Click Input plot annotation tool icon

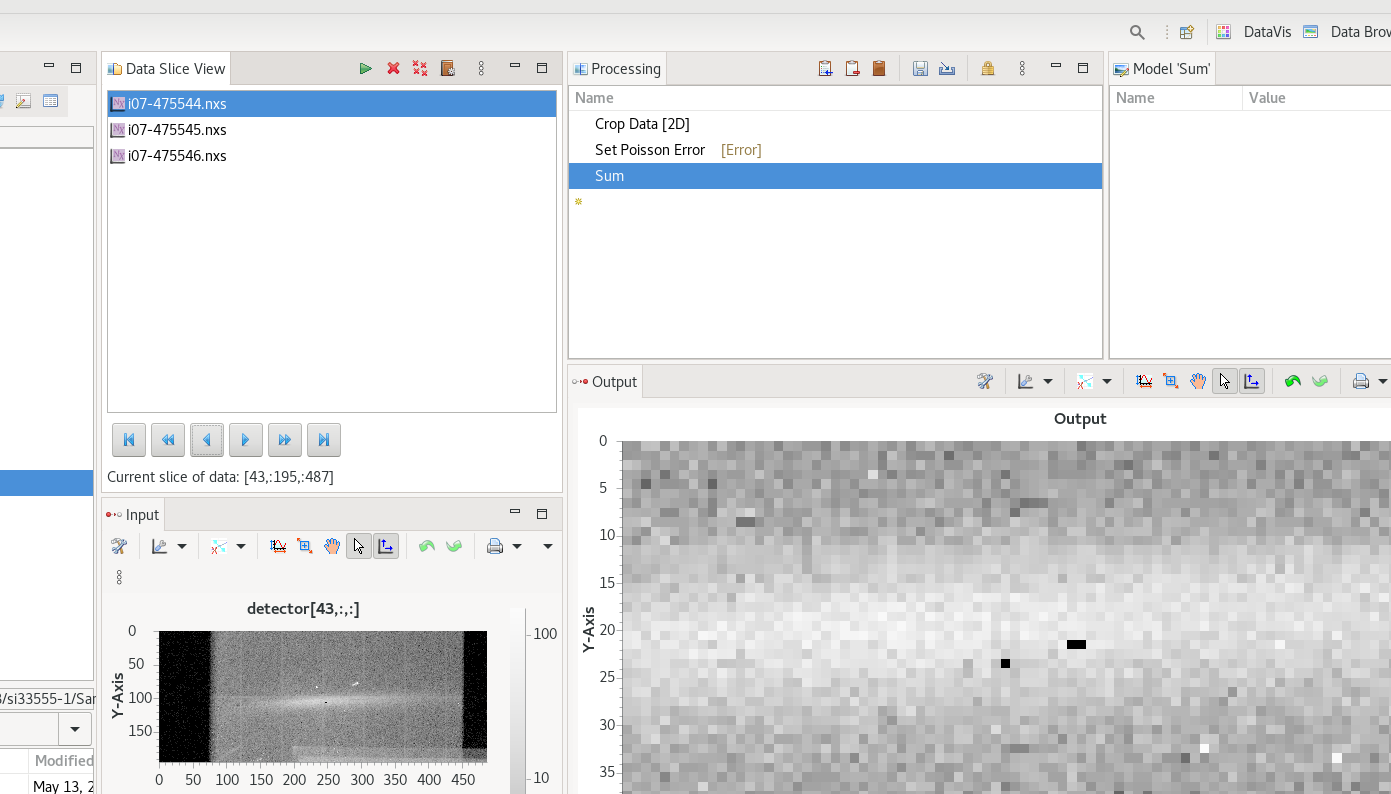pos(219,546)
